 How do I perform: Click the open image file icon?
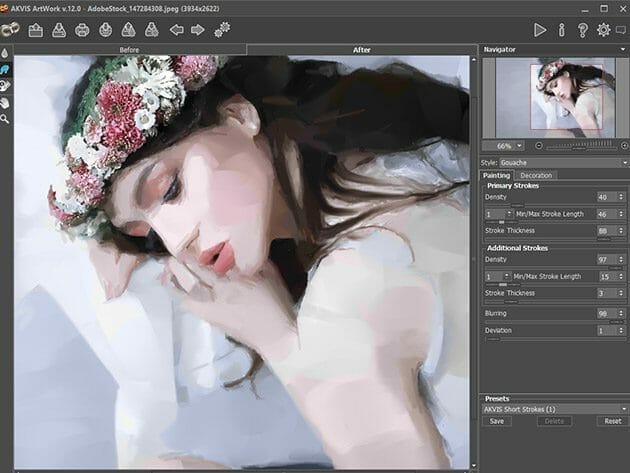click(35, 29)
